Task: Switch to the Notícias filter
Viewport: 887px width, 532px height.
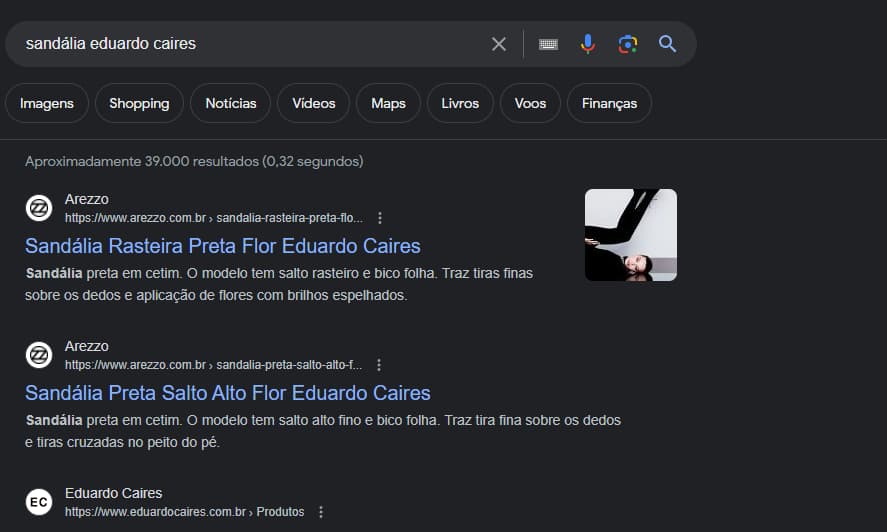Action: point(231,103)
